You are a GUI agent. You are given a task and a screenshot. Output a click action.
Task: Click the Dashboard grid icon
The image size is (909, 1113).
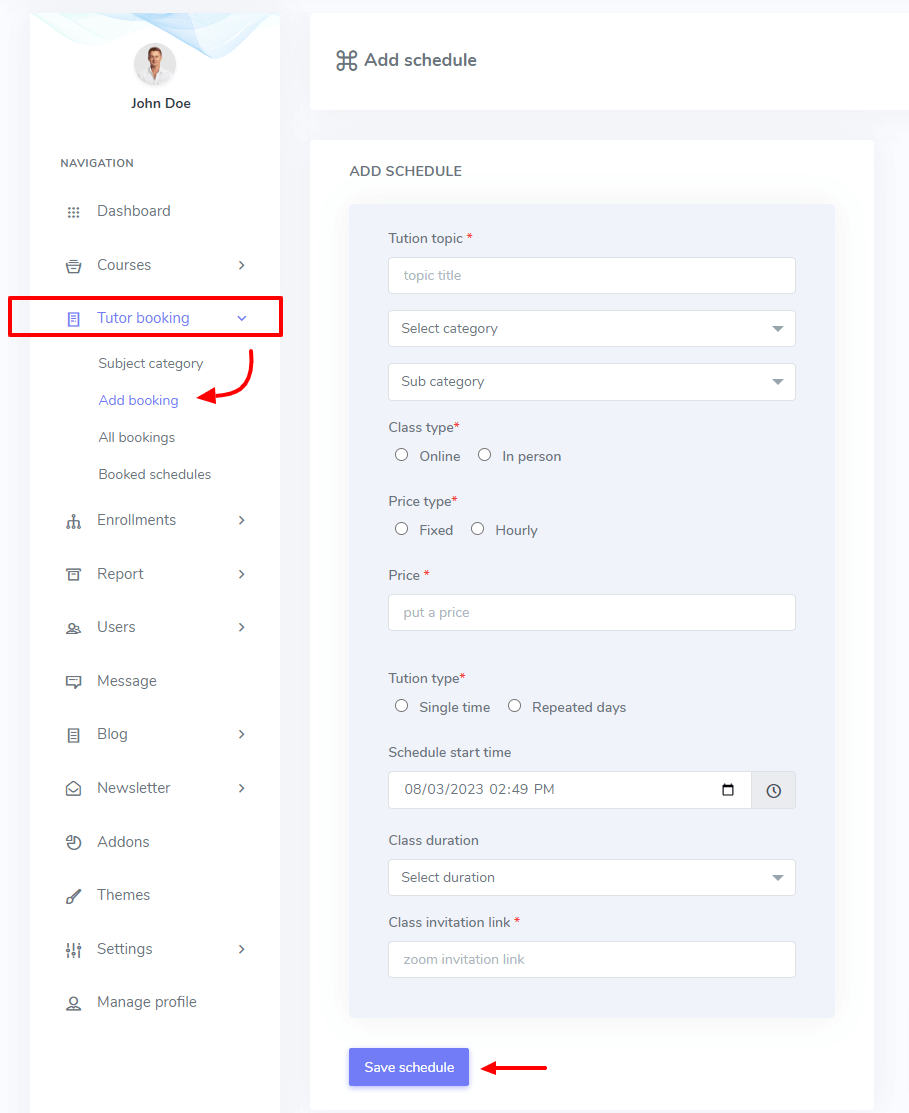[x=73, y=212]
